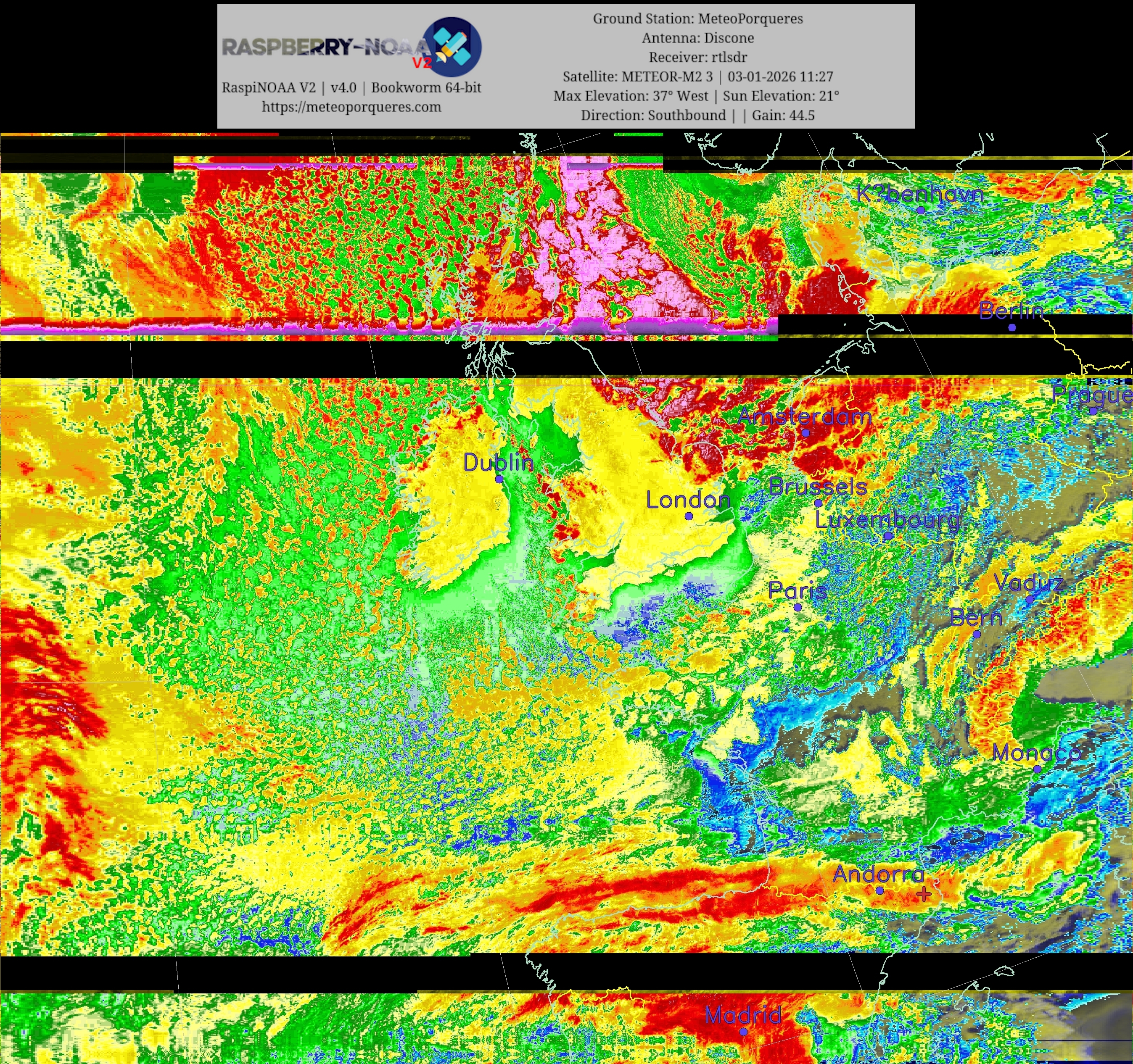This screenshot has width=1133, height=1064.
Task: Open the meteoporqueres.com URL text
Action: [351, 107]
